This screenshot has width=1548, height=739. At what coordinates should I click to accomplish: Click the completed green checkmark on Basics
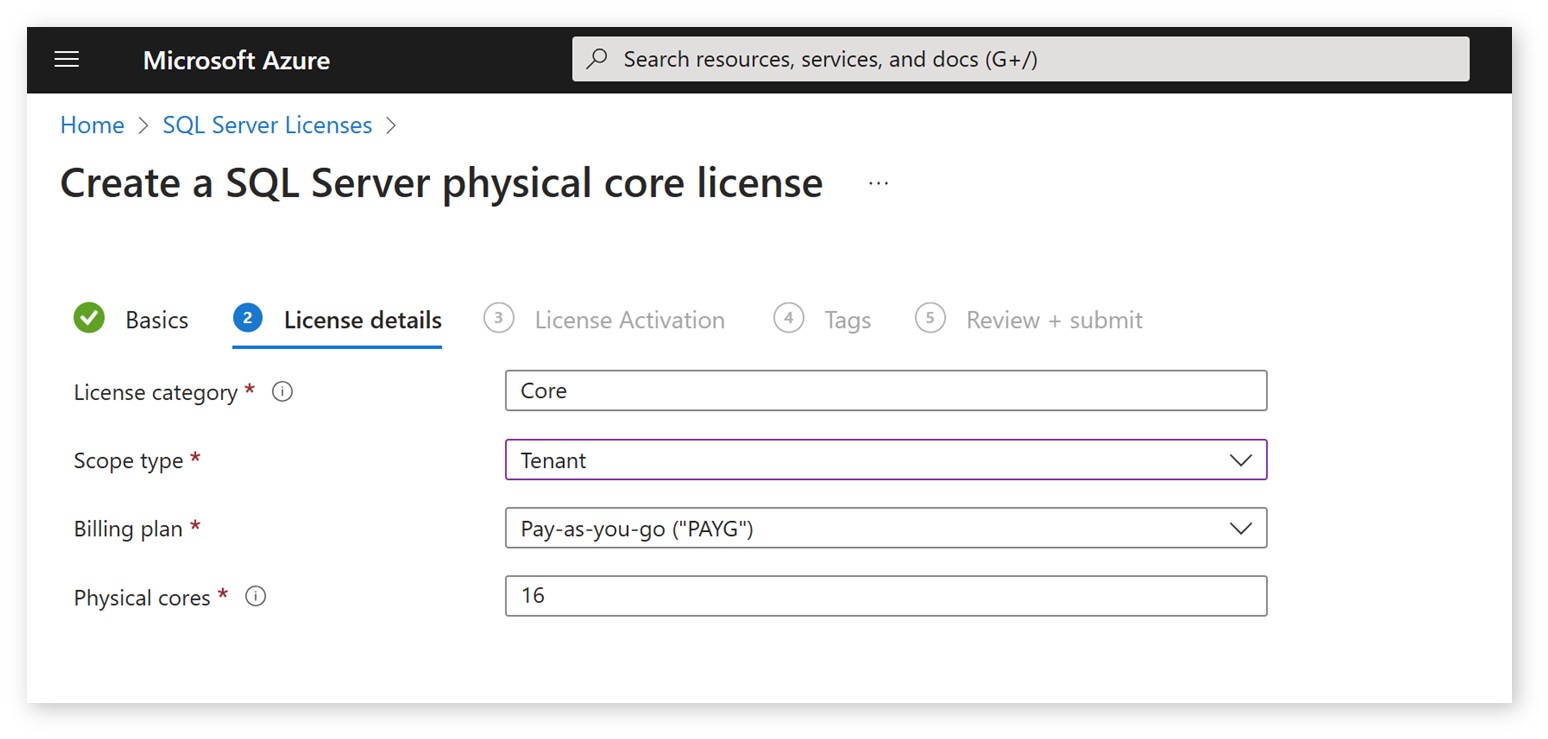(88, 318)
